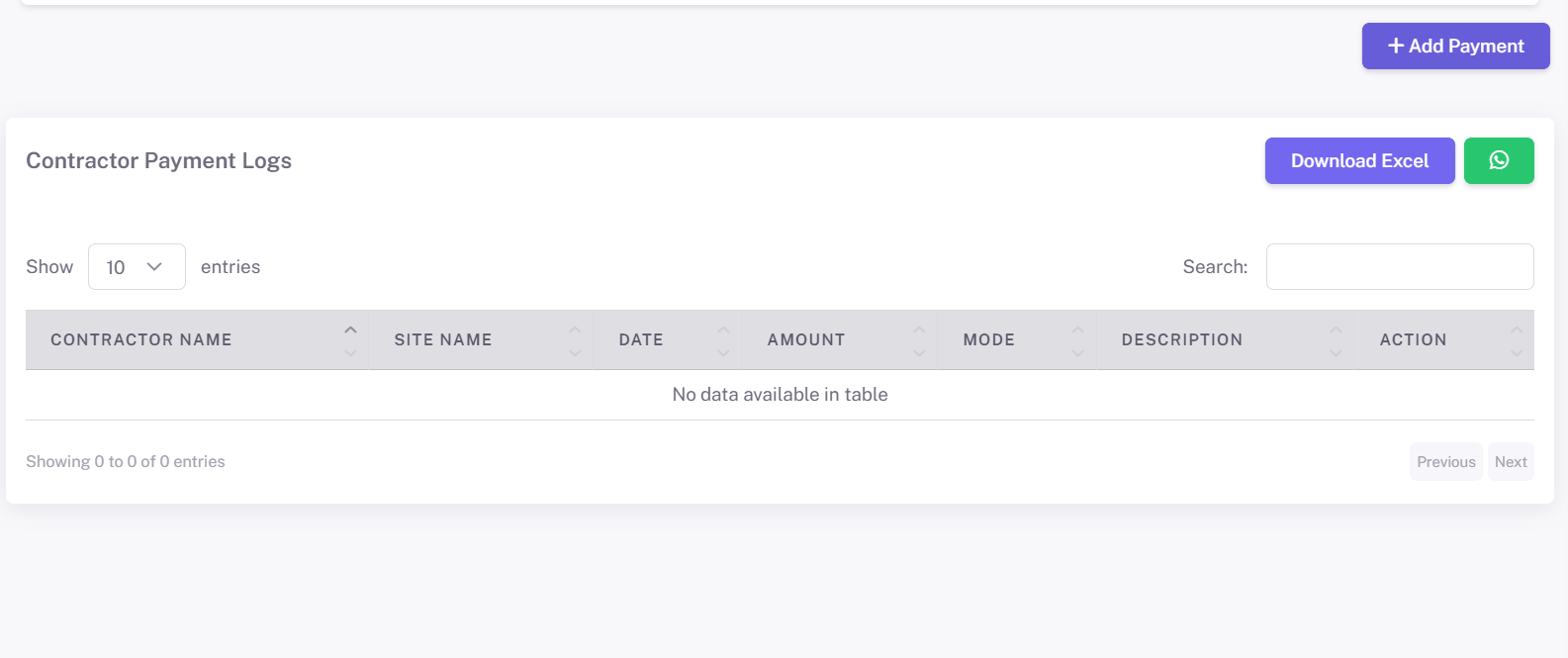Click the green WhatsApp share button
1568x658 pixels.
click(1498, 160)
